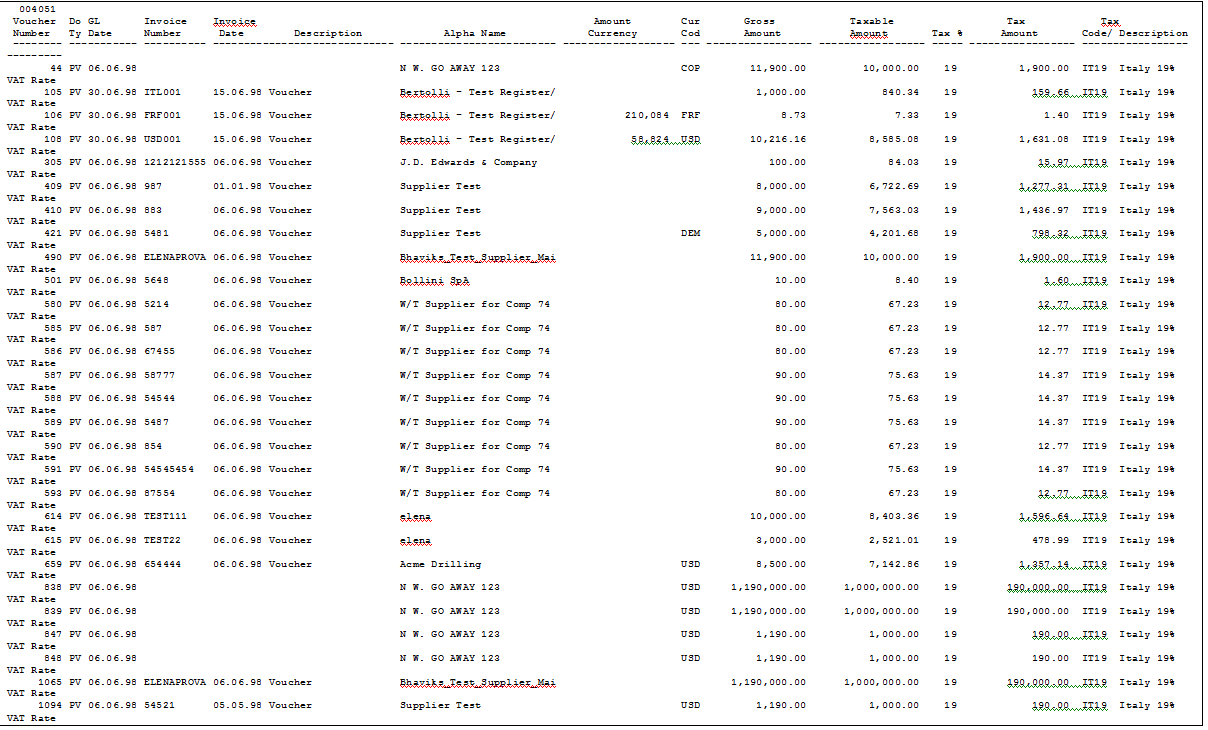Image resolution: width=1208 pixels, height=730 pixels.
Task: Click tax amount 1,436.97
Action: click(1044, 210)
